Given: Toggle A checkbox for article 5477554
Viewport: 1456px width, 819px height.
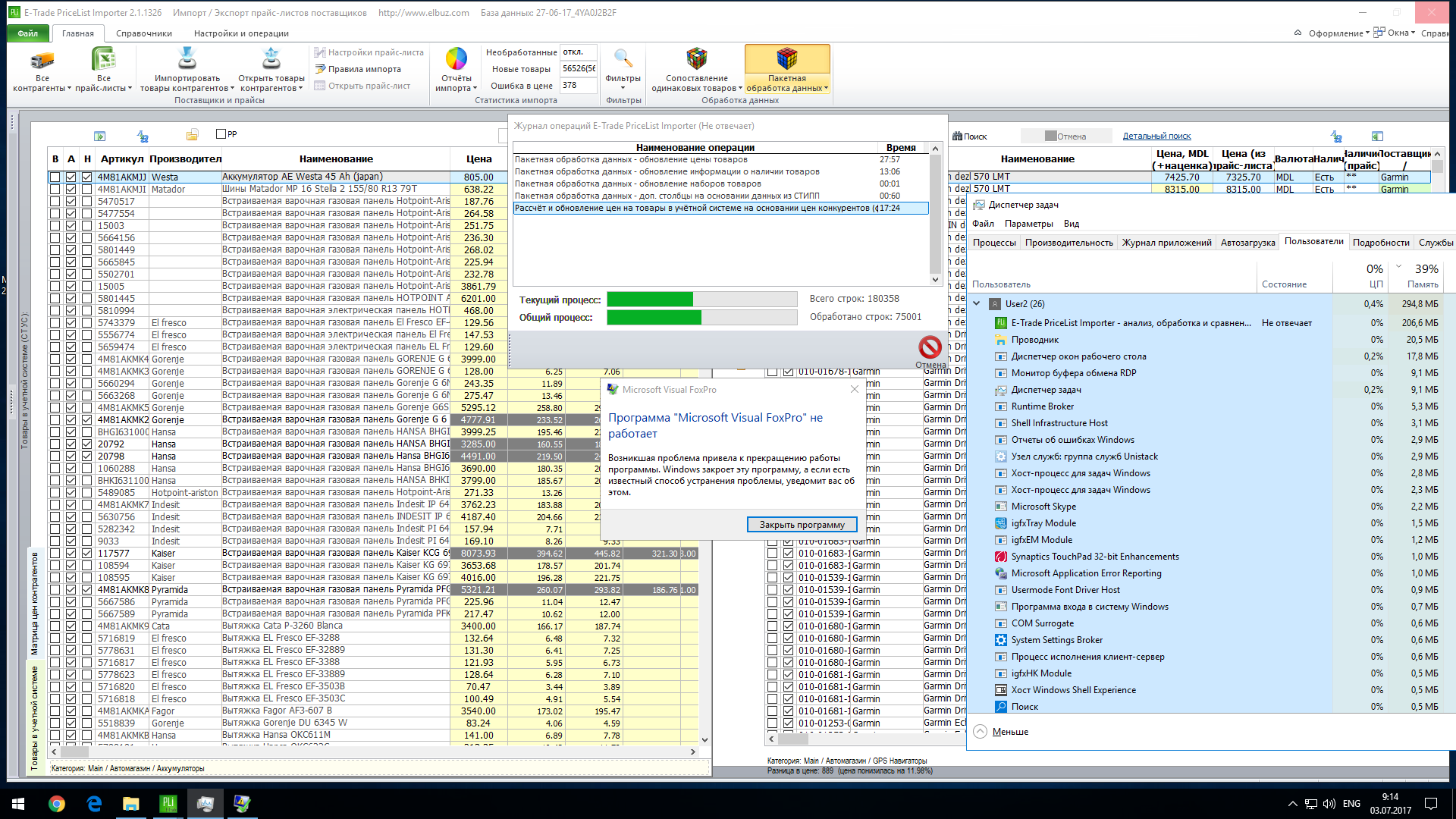Looking at the screenshot, I should coord(71,214).
